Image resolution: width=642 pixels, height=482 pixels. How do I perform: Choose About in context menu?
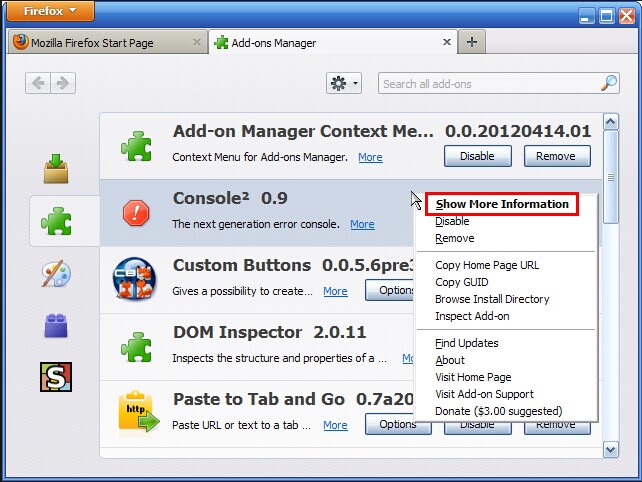(450, 360)
